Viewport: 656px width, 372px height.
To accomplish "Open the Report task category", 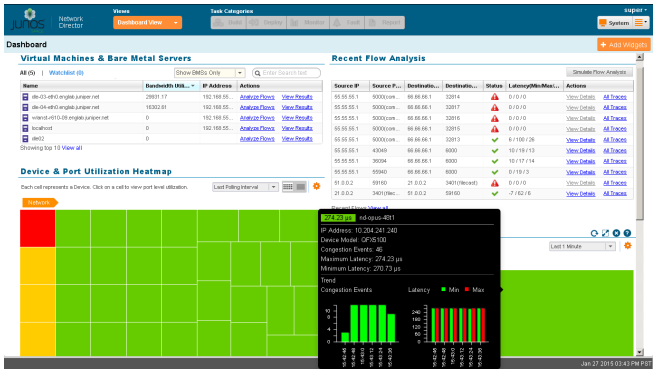I will 384,23.
